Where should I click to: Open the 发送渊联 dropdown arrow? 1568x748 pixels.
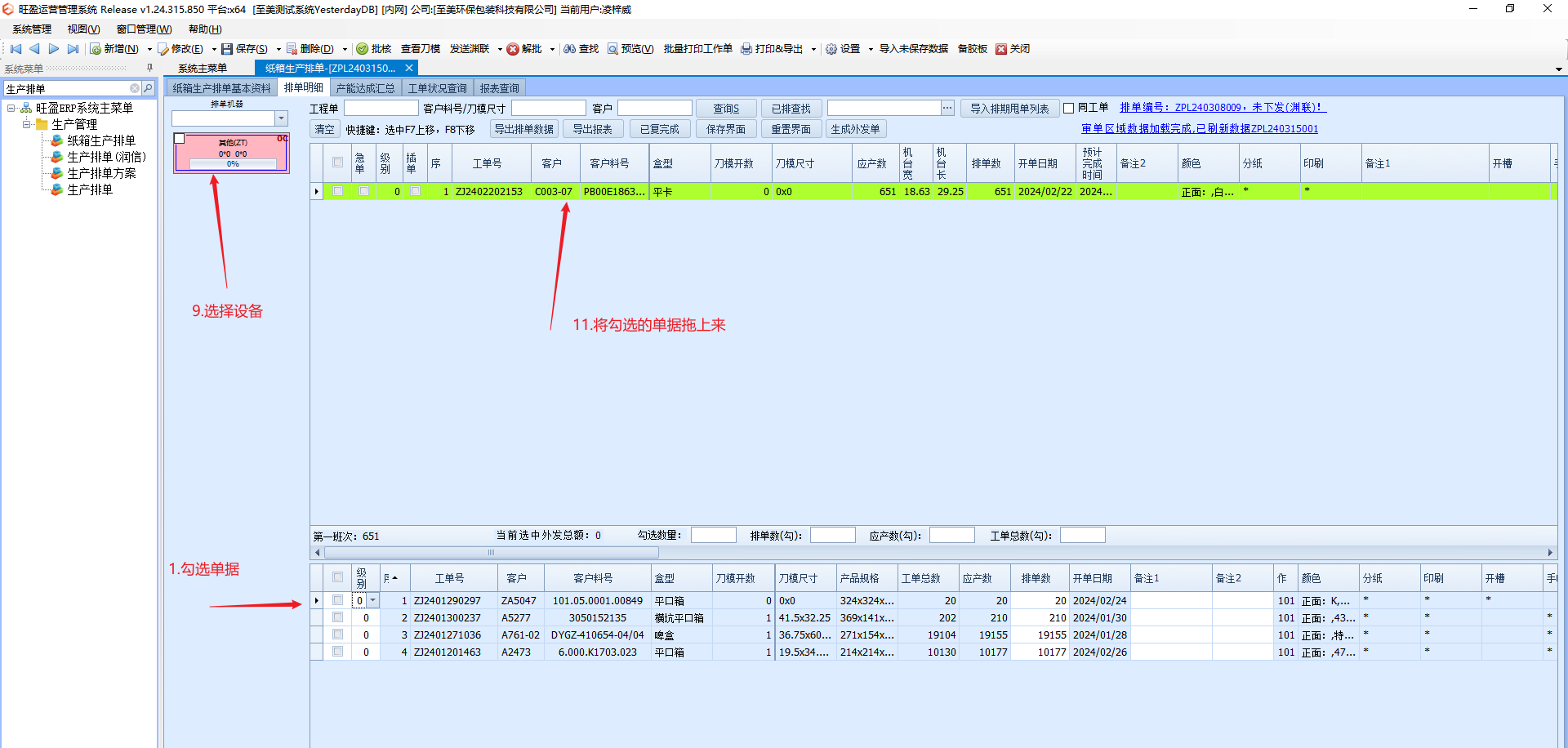click(x=500, y=49)
